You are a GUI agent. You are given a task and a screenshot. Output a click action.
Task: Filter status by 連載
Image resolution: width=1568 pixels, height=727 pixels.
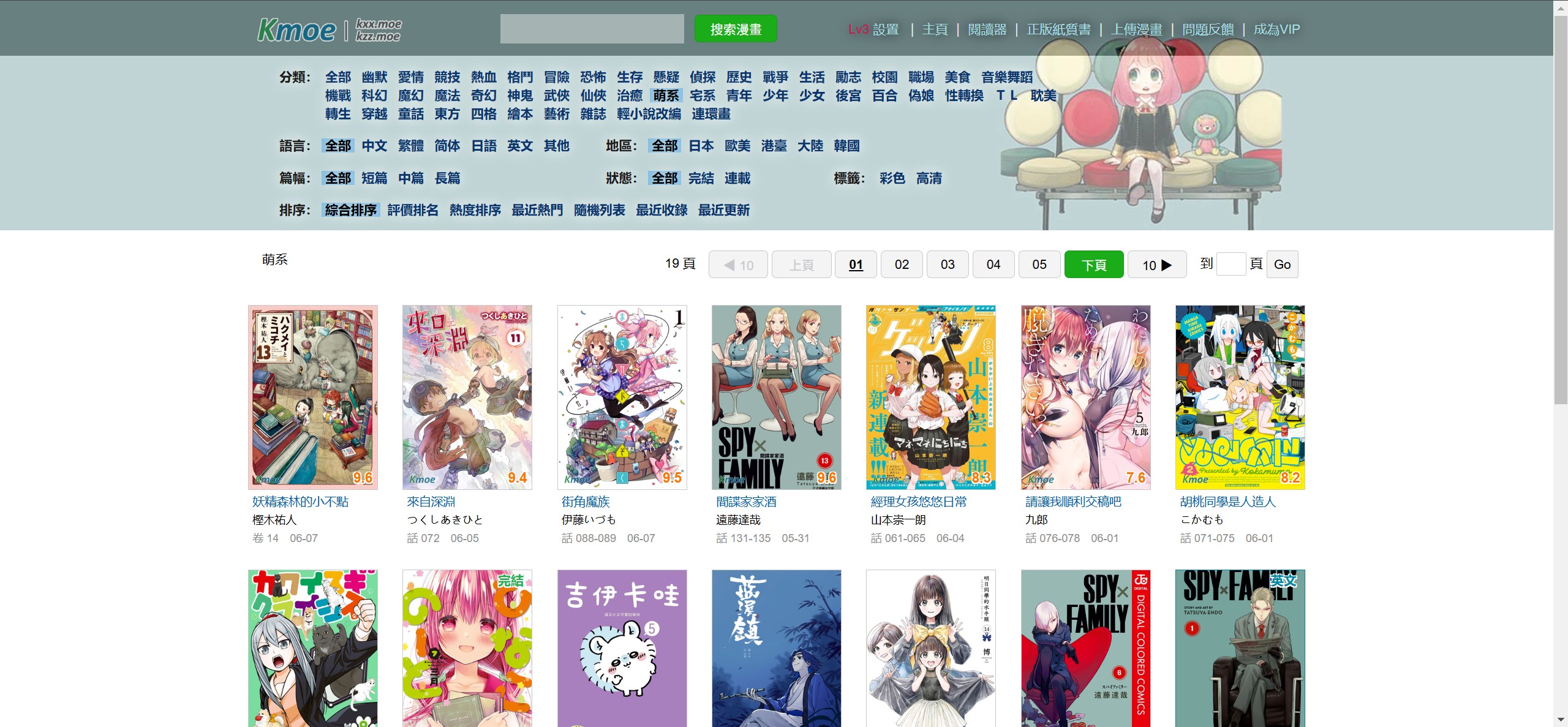pyautogui.click(x=737, y=178)
